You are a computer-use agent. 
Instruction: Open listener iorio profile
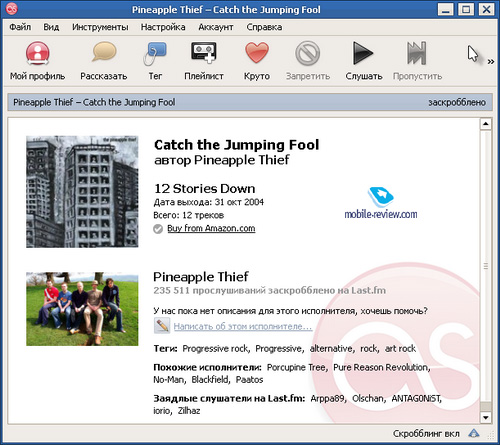[161, 411]
